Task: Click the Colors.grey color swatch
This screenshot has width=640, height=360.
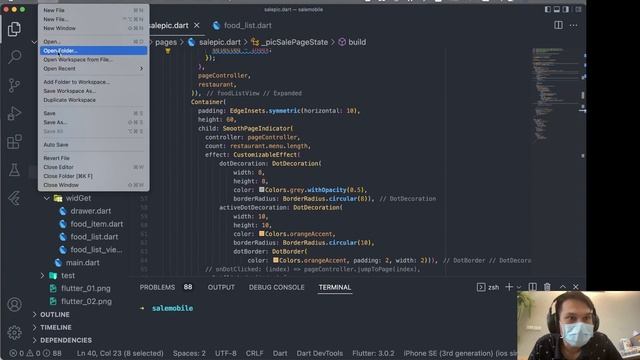Action: [262, 190]
